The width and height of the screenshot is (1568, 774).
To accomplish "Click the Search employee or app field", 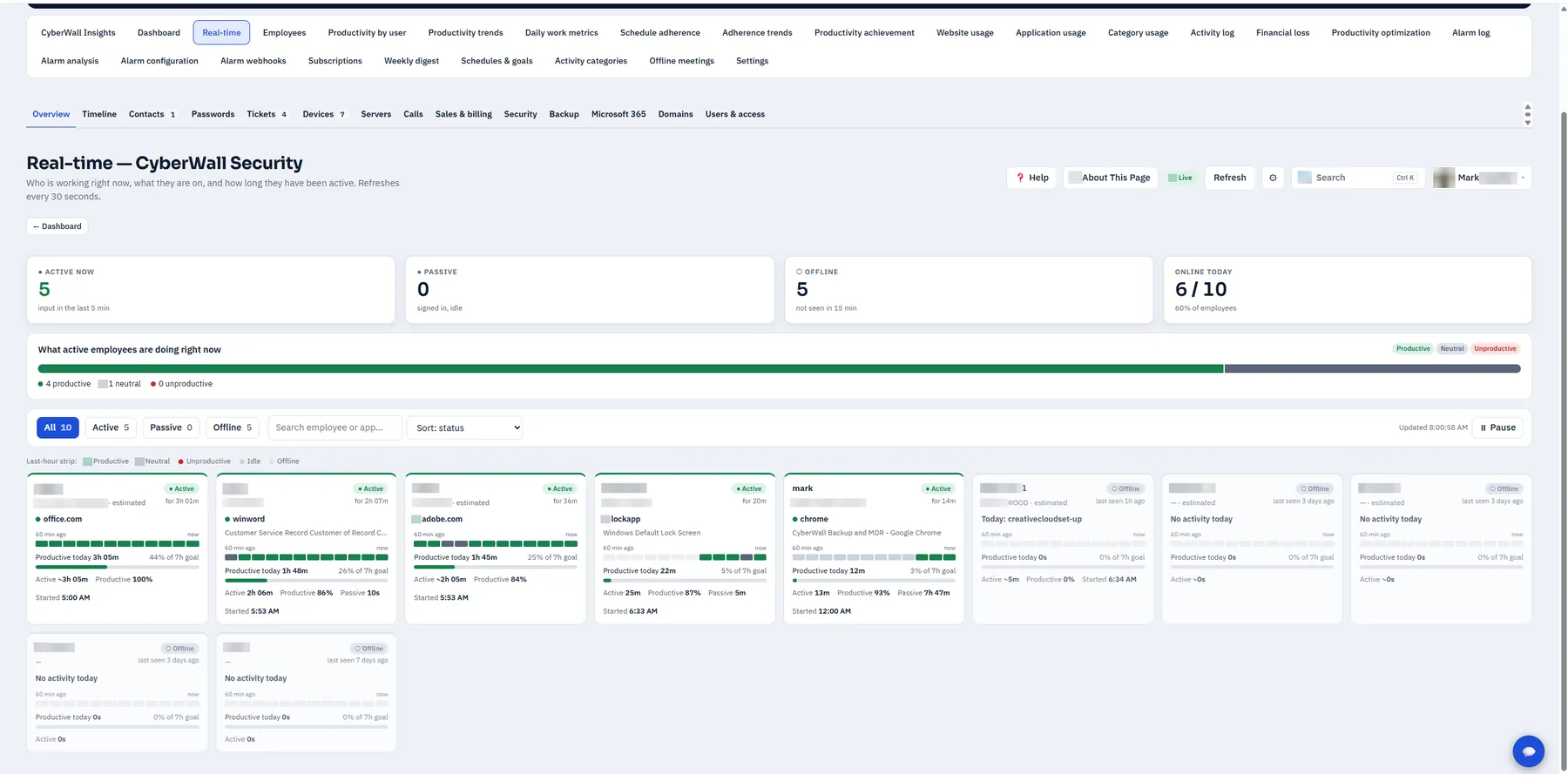I will point(335,427).
